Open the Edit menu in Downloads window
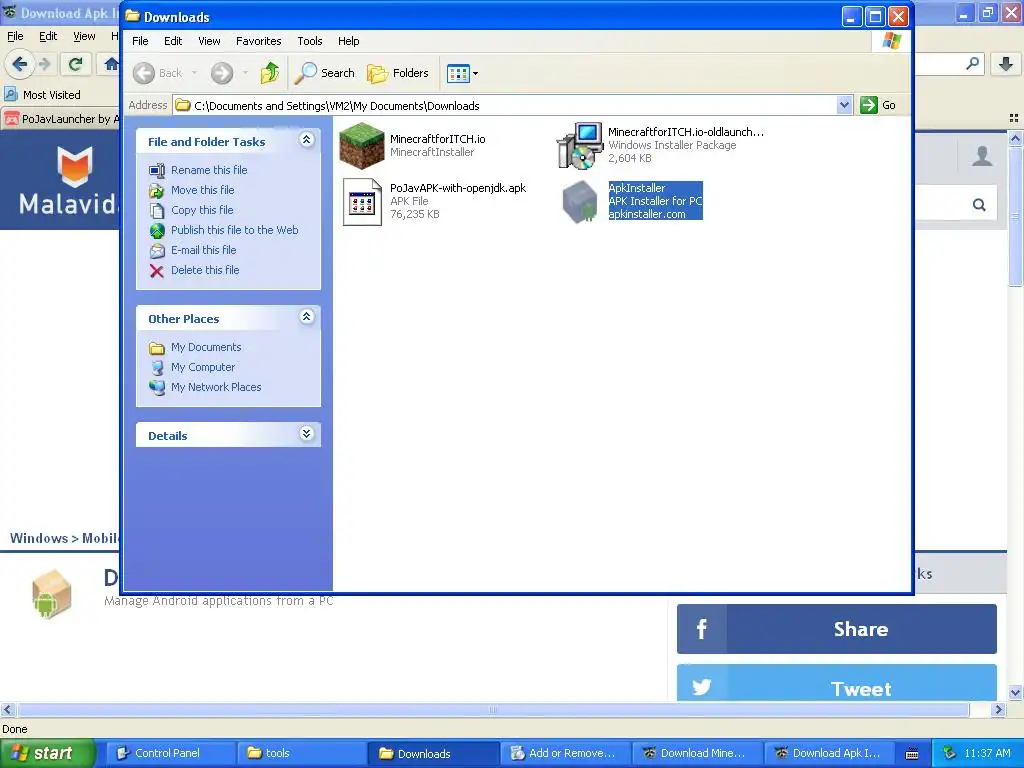The width and height of the screenshot is (1024, 768). [173, 41]
